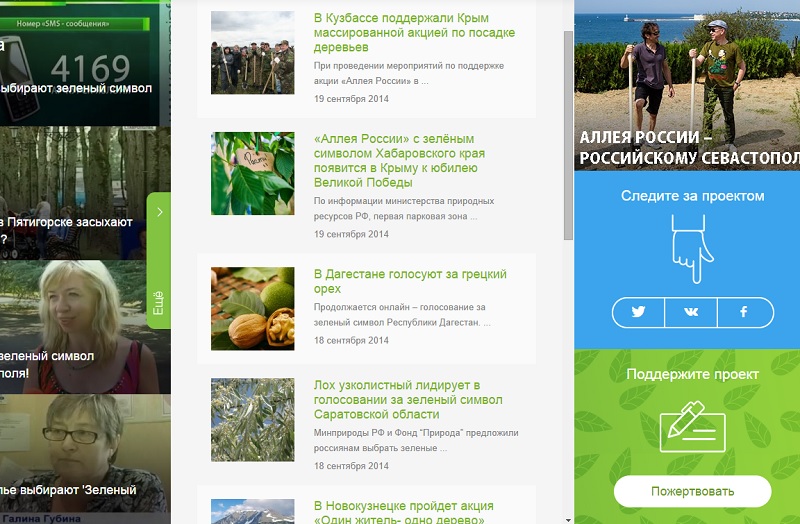The height and width of the screenshot is (524, 800).
Task: Click '18 сентября 2014' under the Dagestan article
Action: (351, 340)
